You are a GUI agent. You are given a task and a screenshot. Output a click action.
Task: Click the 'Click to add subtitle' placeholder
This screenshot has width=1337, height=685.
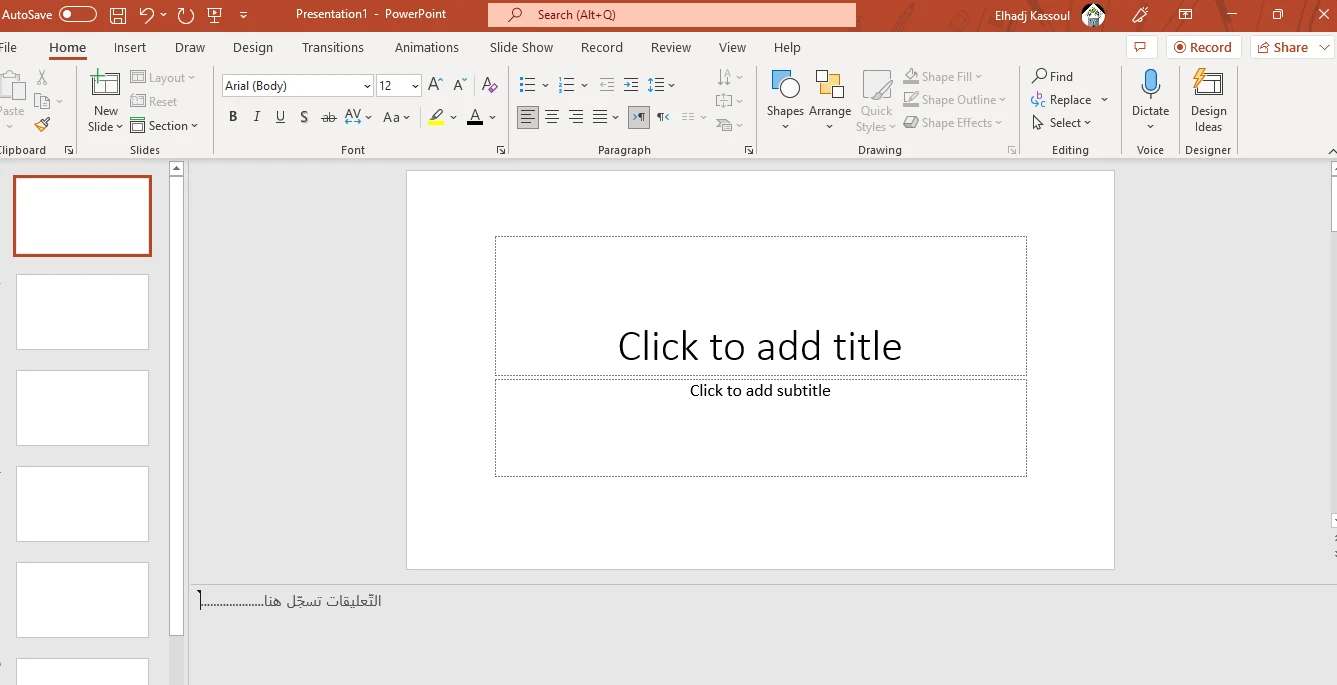[760, 428]
